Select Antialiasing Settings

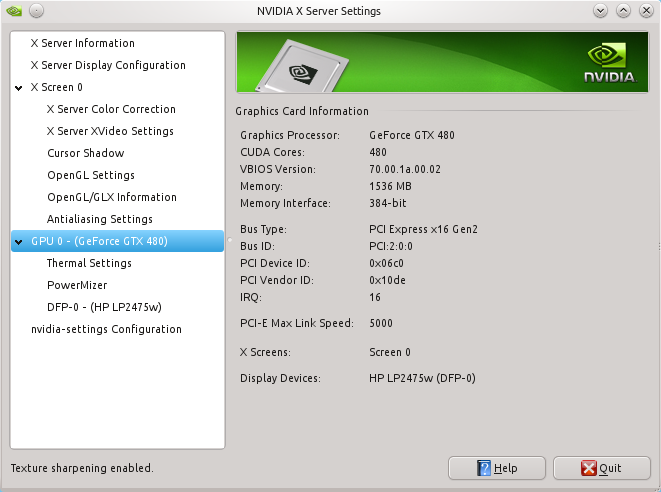tap(99, 219)
